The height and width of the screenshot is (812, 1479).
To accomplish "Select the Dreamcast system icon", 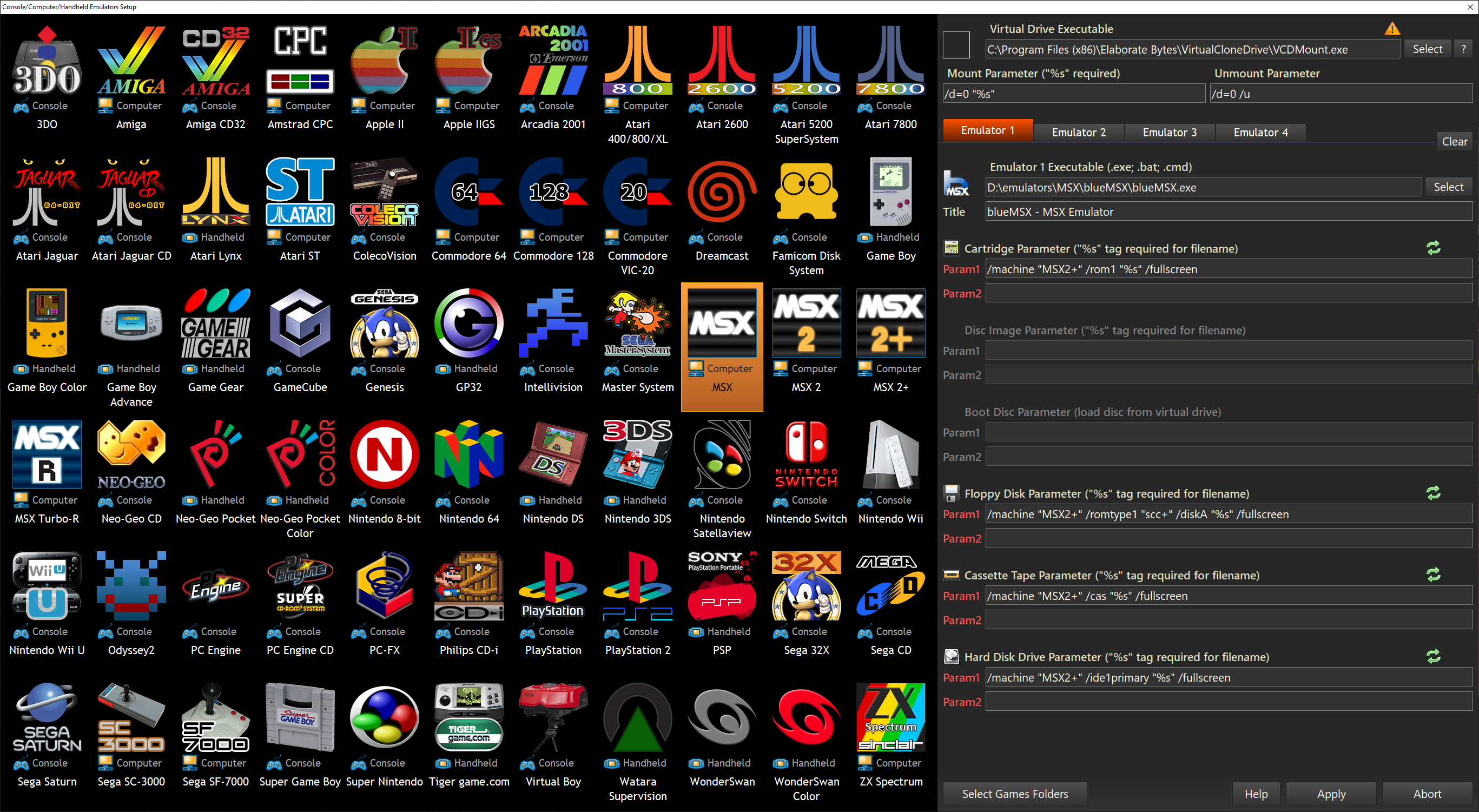I will 722,193.
